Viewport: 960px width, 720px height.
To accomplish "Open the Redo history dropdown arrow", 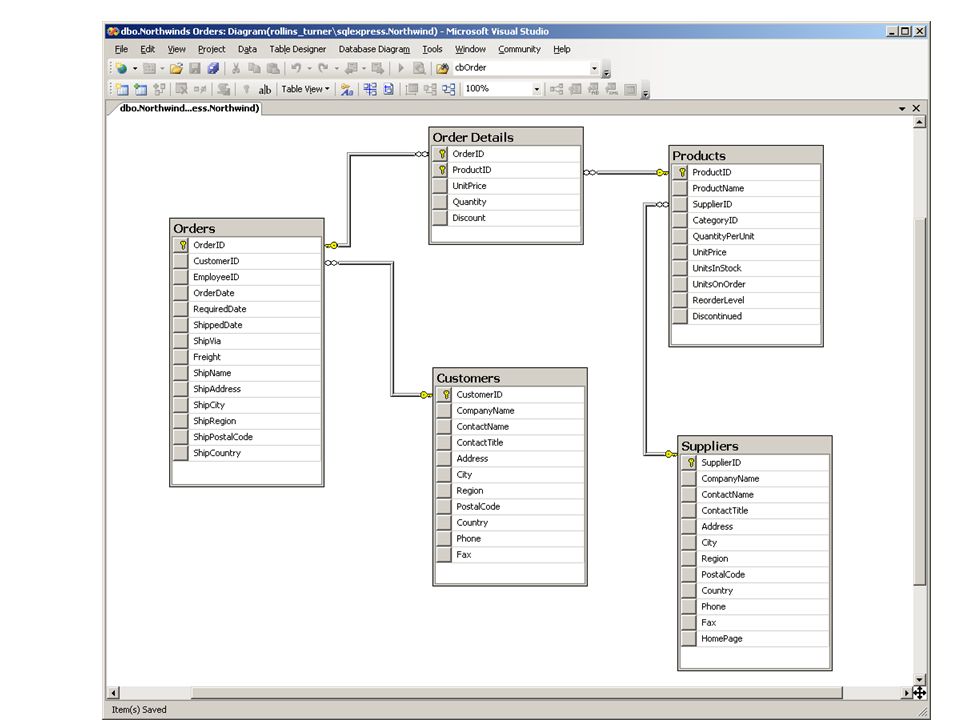I will tap(337, 69).
